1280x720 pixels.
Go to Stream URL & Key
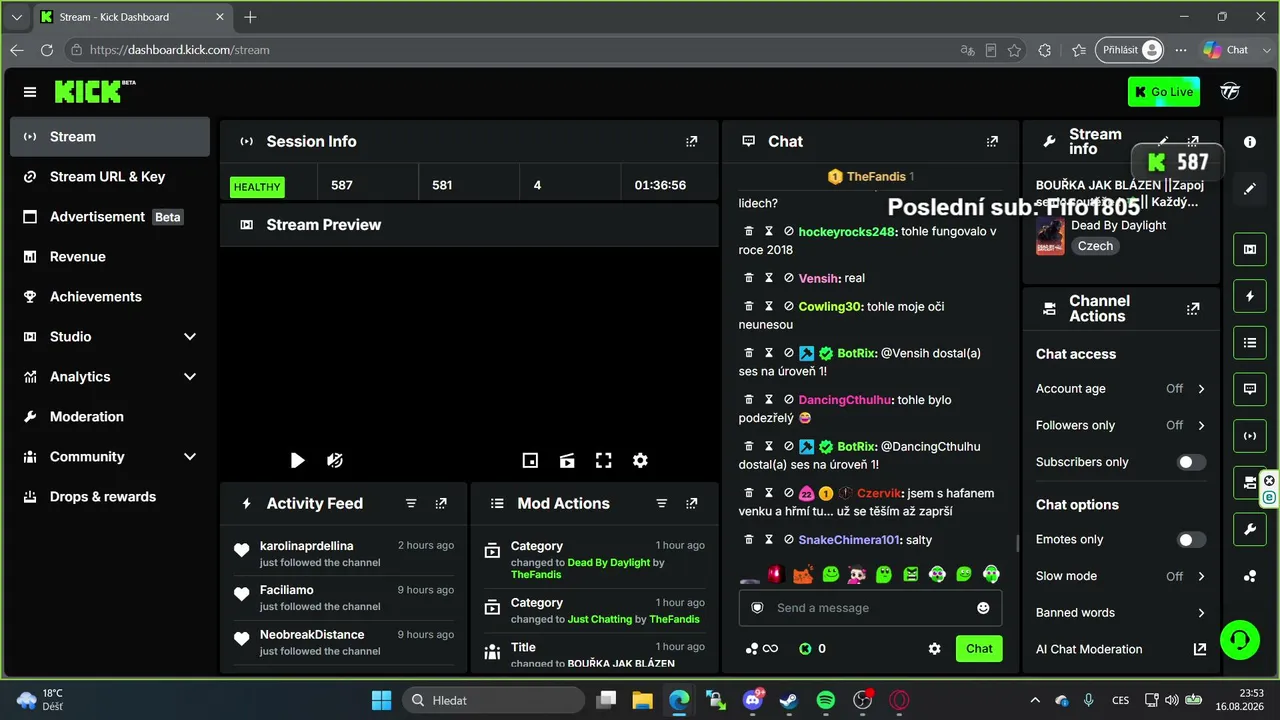110,177
